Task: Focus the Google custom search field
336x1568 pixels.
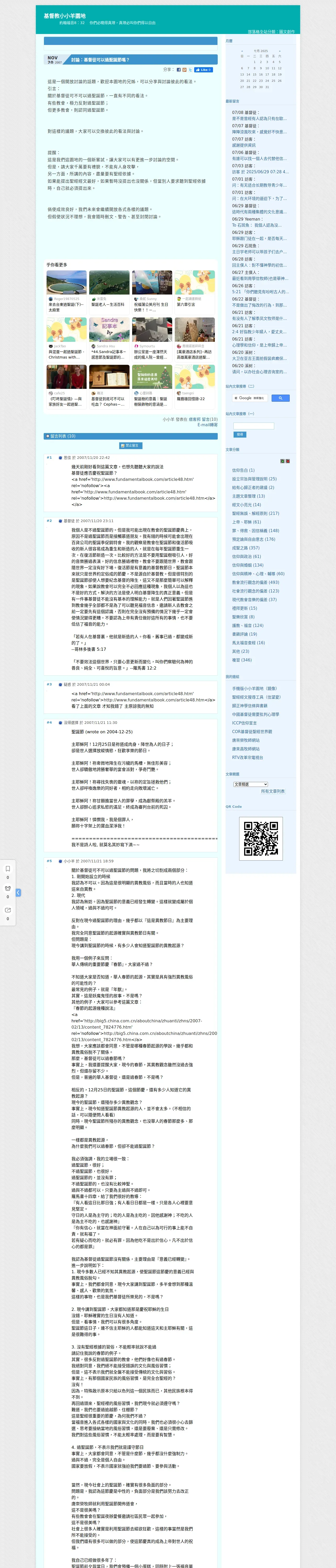Action: (x=250, y=398)
